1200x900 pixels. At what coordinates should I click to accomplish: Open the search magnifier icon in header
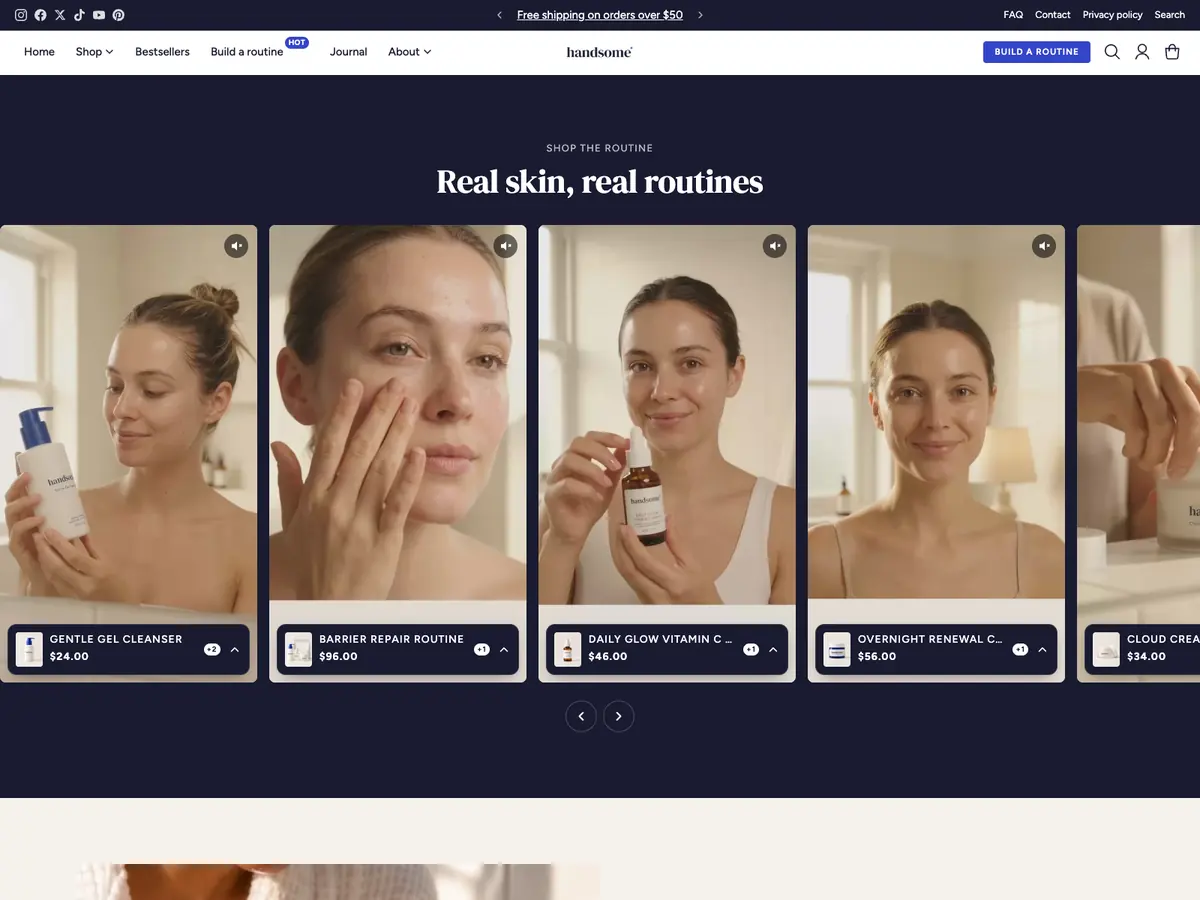[x=1112, y=52]
